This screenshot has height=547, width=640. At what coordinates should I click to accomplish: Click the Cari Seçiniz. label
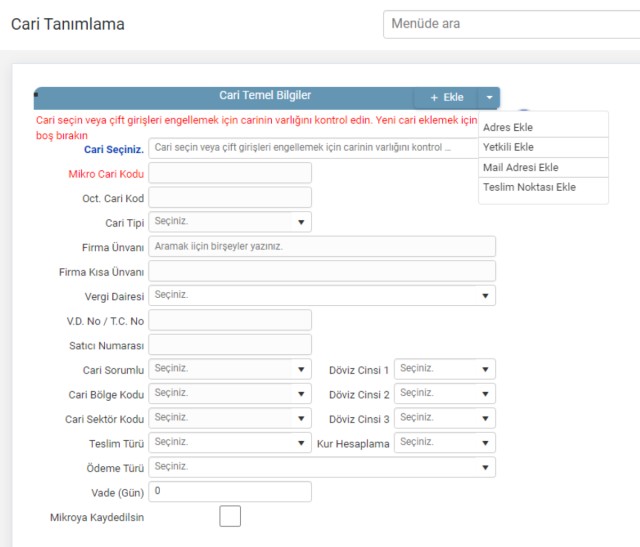(x=114, y=149)
